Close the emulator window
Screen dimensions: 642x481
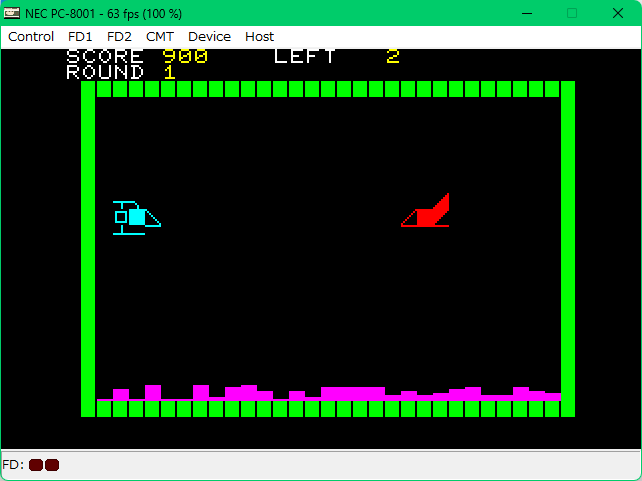(618, 13)
